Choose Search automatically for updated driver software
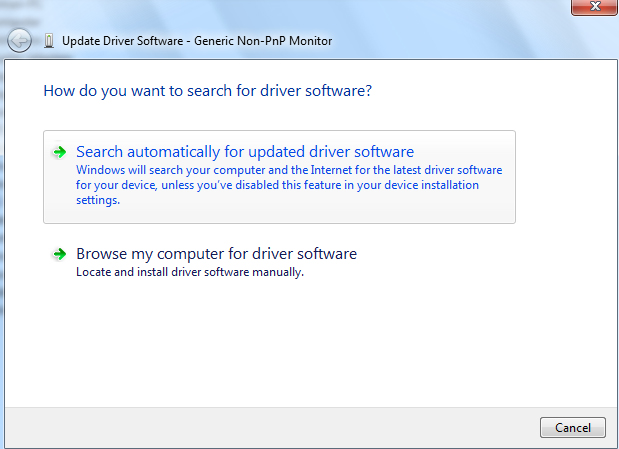 tap(279, 177)
